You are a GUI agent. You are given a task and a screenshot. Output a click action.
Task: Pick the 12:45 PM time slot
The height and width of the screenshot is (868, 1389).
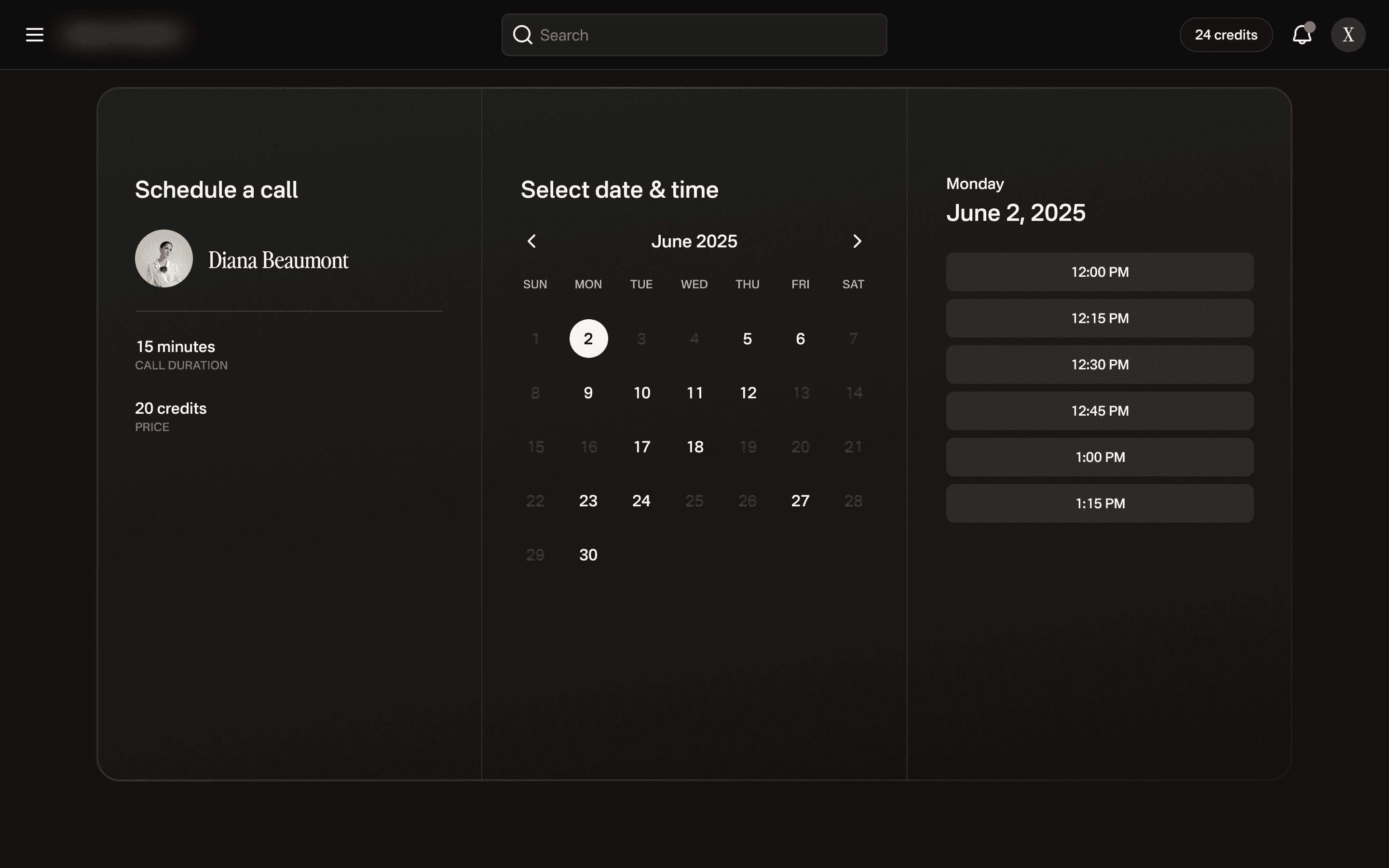pos(1099,411)
